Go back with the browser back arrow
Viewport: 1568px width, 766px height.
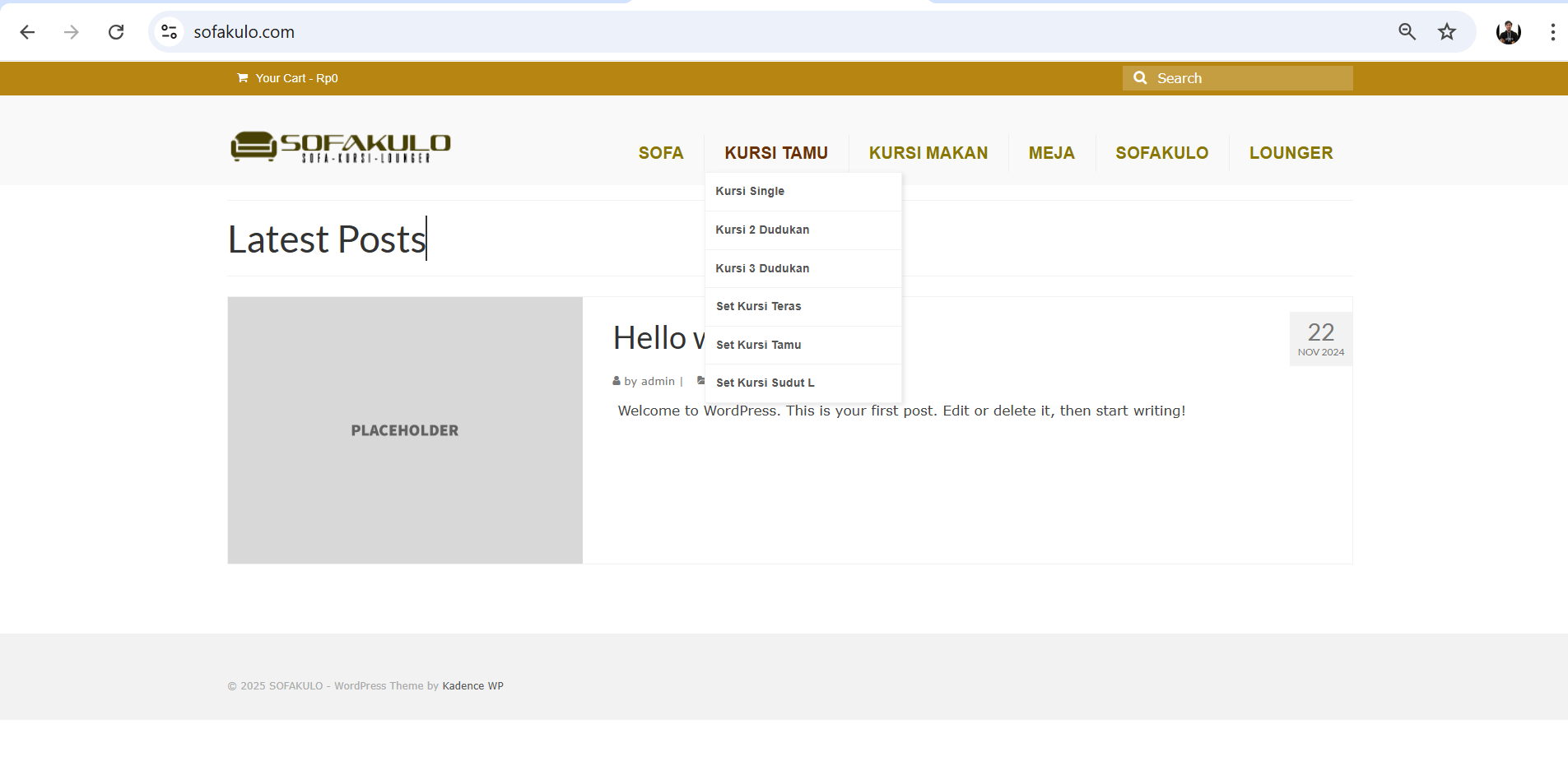point(27,32)
